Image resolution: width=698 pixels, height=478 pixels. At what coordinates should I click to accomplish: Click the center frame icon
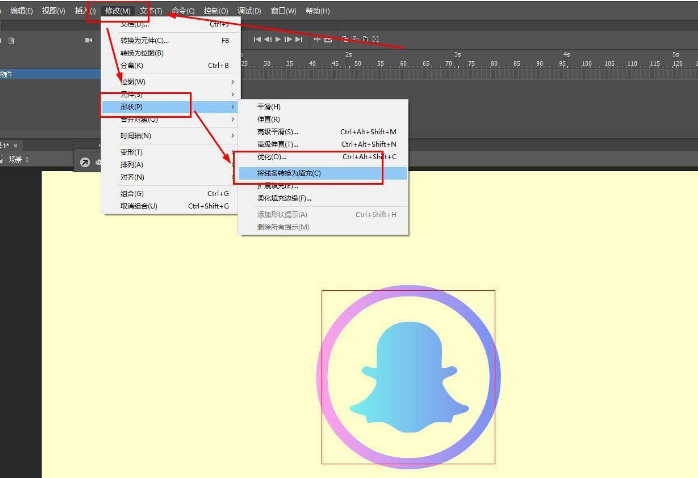tap(317, 40)
